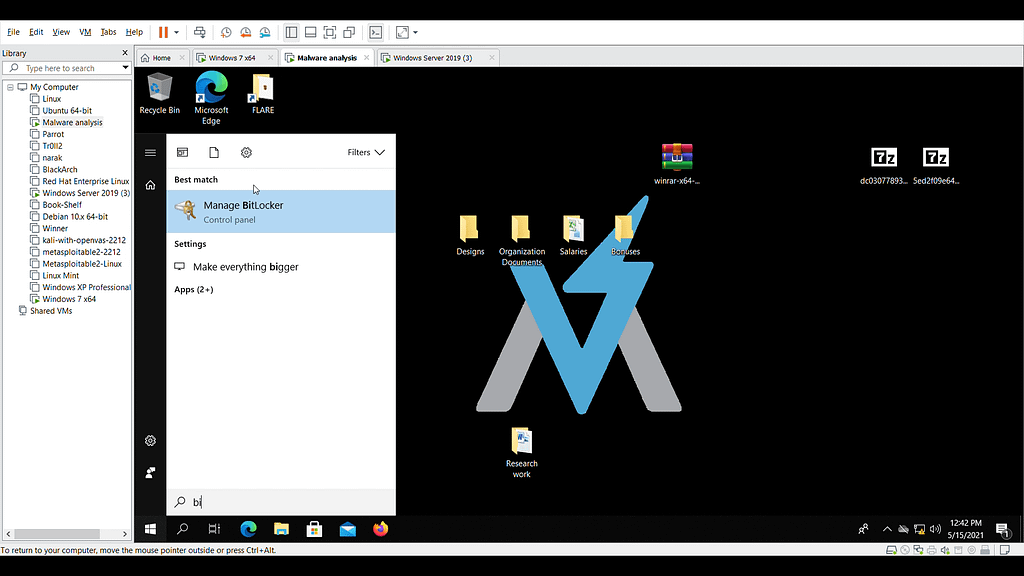The width and height of the screenshot is (1024, 576).
Task: Open Recycle Bin desktop icon
Action: 159,93
